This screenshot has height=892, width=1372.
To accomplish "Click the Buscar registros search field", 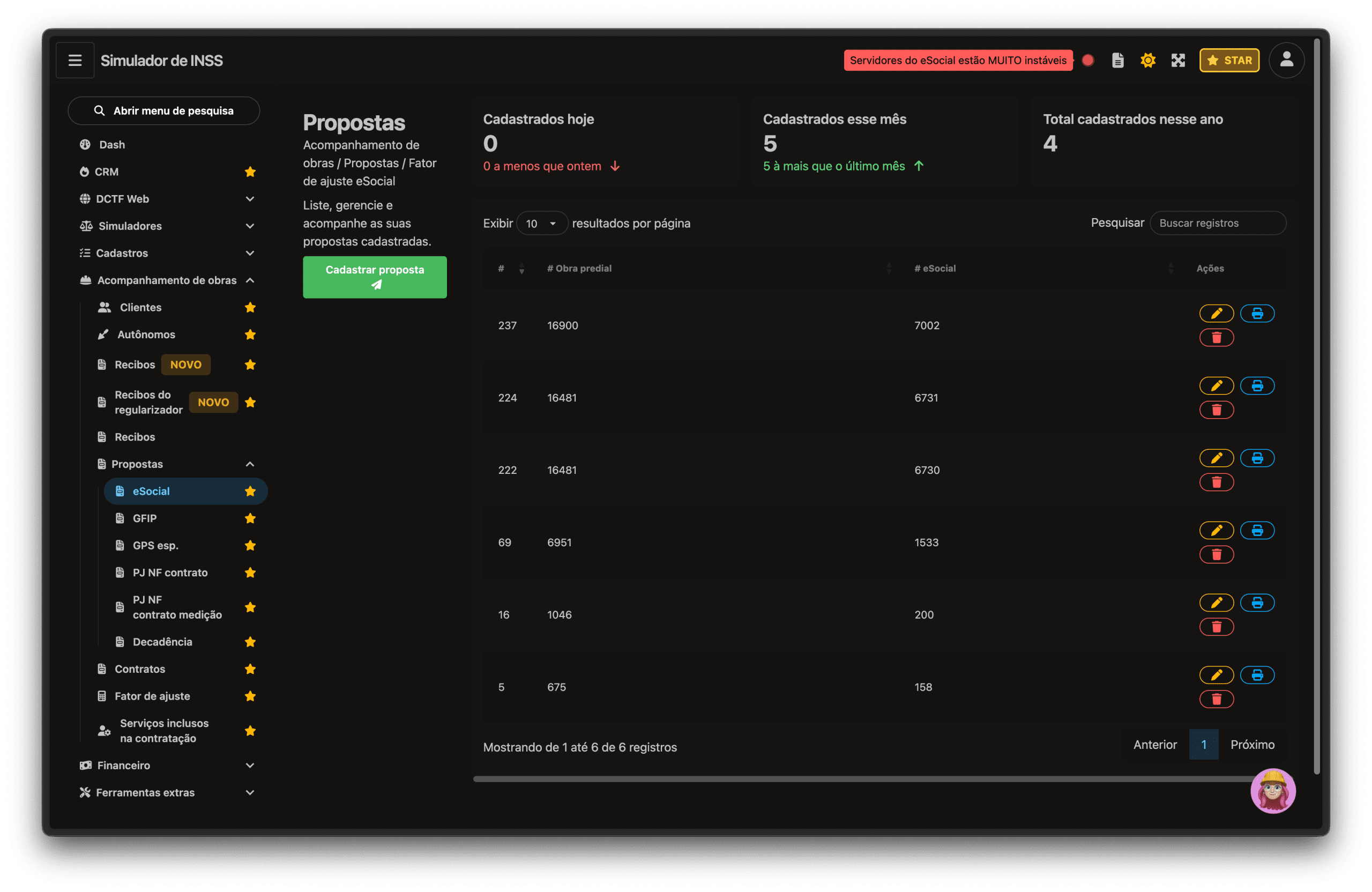I will click(1218, 223).
